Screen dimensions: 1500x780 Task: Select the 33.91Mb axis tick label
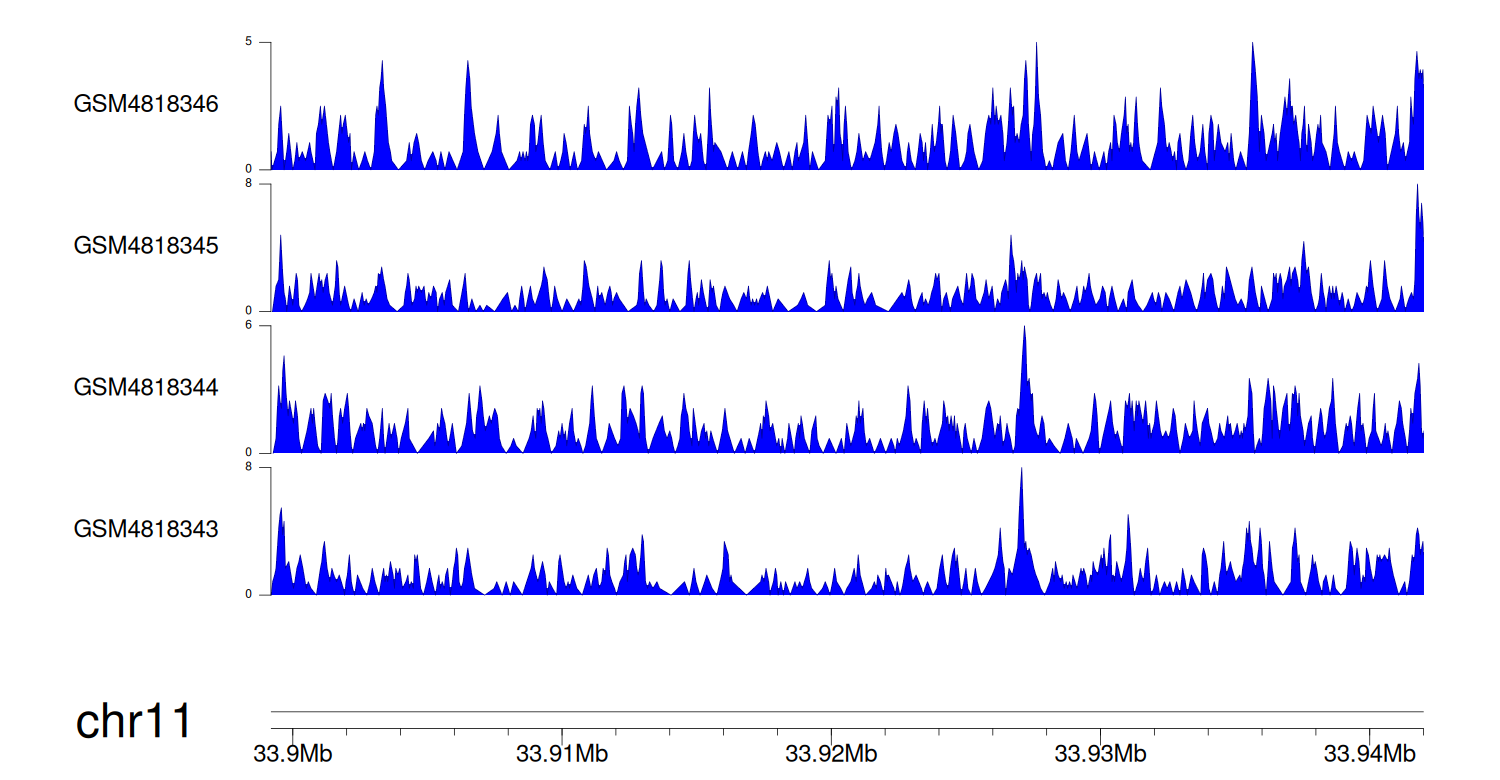point(562,753)
